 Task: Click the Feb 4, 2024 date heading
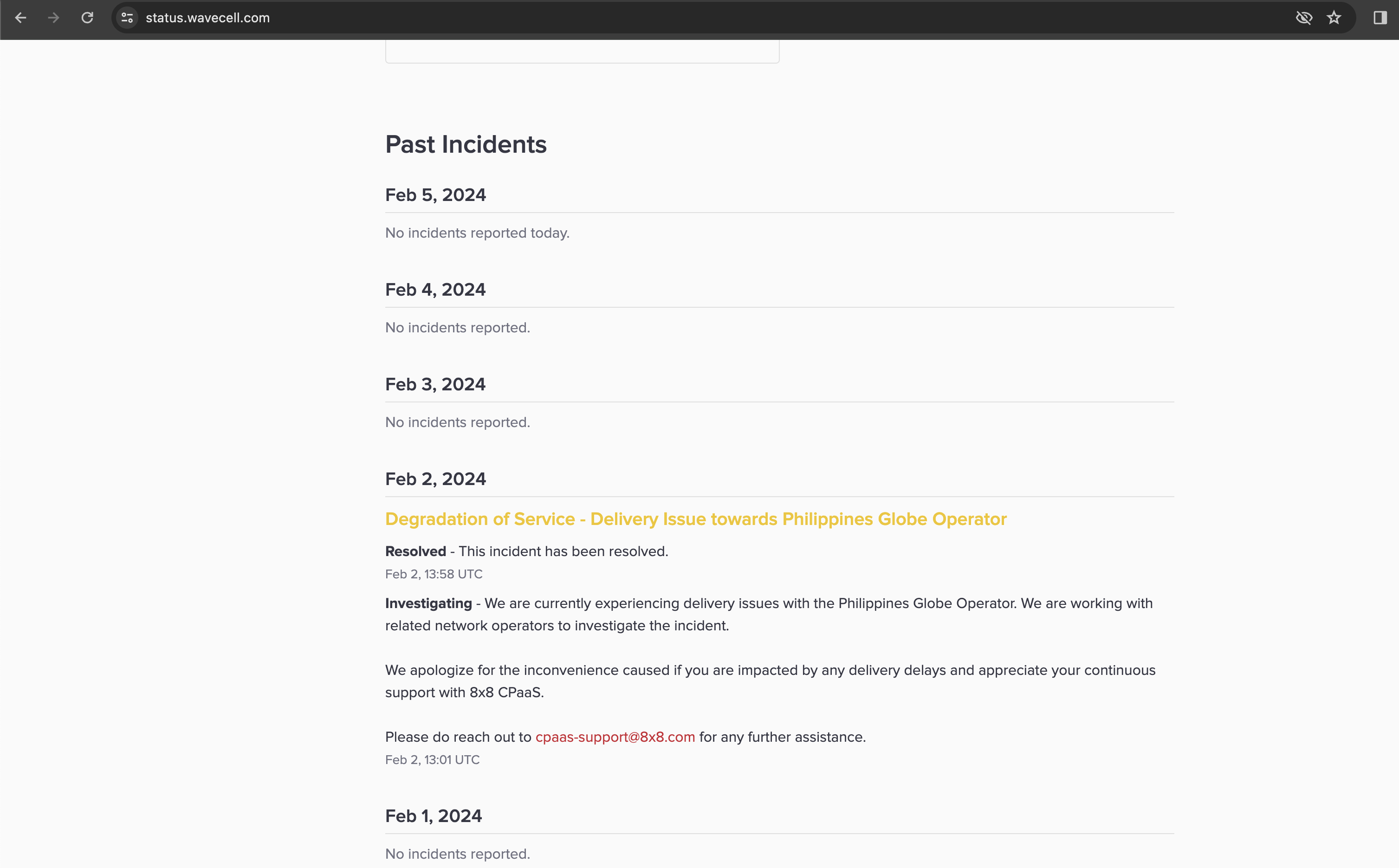(435, 290)
